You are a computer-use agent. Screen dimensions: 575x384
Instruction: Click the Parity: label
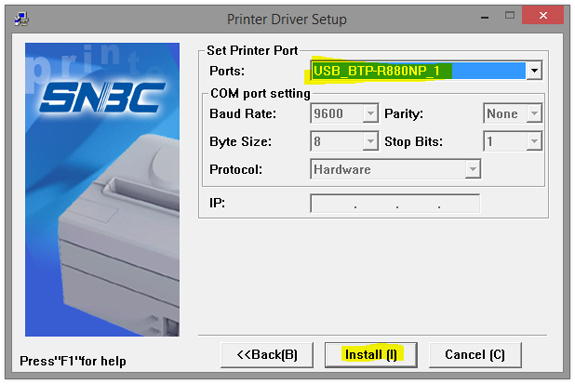(404, 114)
